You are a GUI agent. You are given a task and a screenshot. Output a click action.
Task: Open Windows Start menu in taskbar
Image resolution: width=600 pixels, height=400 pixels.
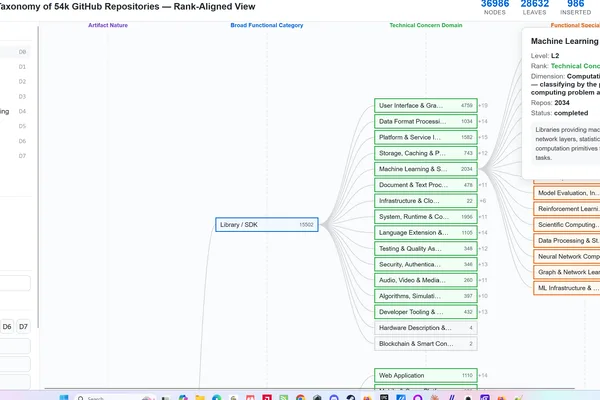(x=64, y=398)
